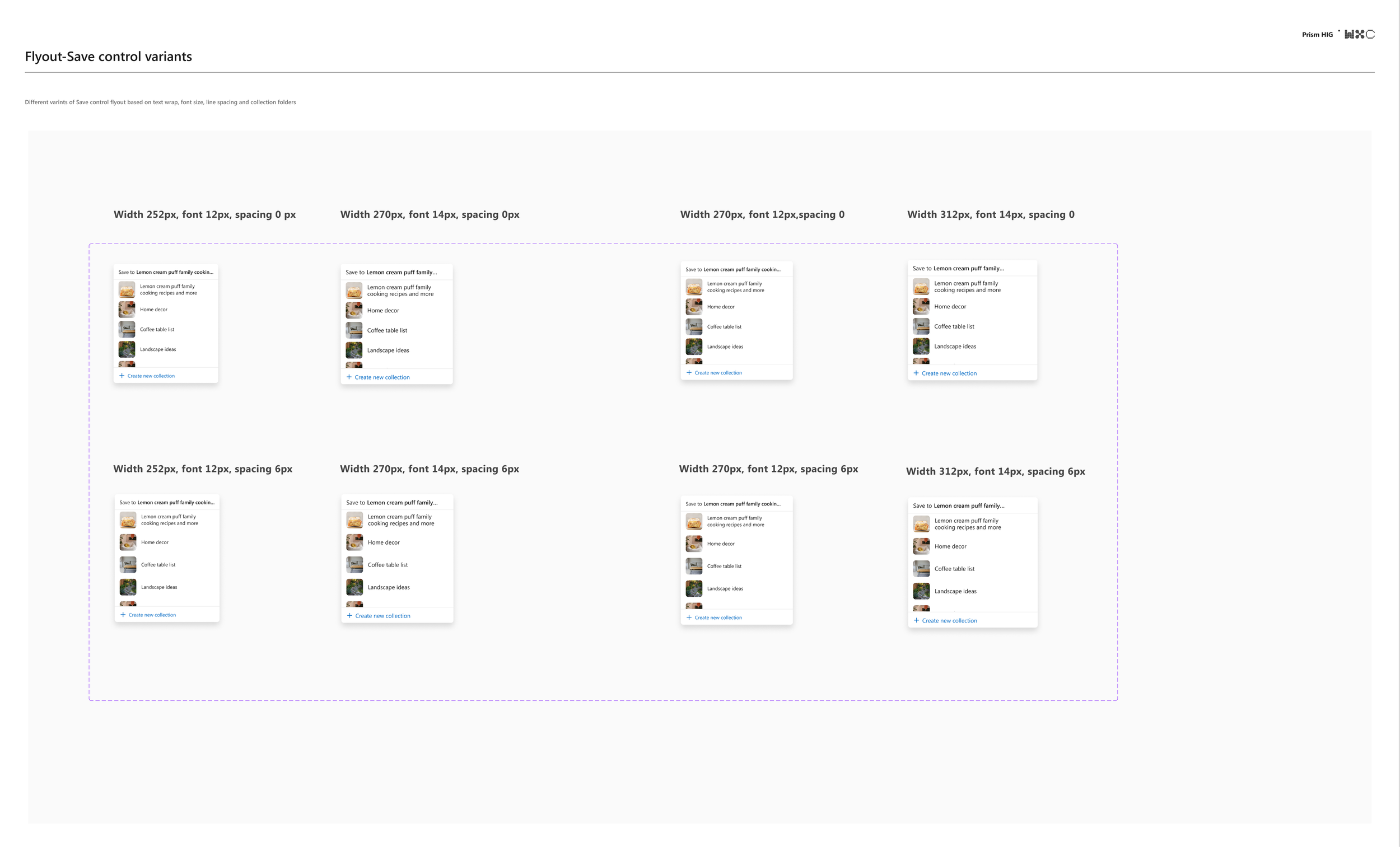The width and height of the screenshot is (1400, 847).
Task: Click the Prism HIG logo glyphs at top right
Action: (x=1359, y=35)
